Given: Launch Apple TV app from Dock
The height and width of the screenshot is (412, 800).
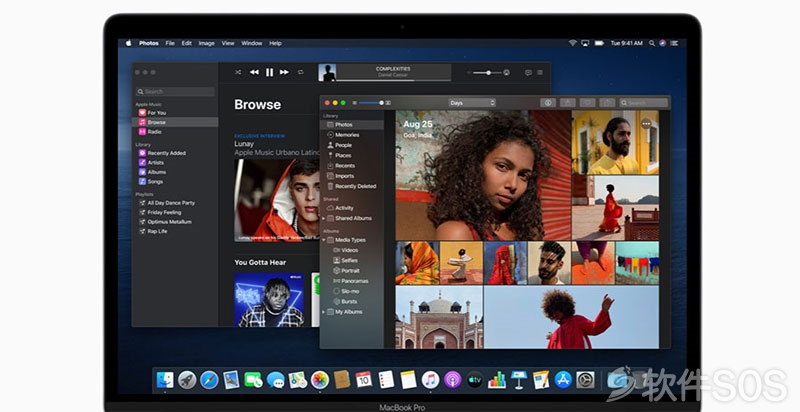Looking at the screenshot, I should [x=474, y=380].
